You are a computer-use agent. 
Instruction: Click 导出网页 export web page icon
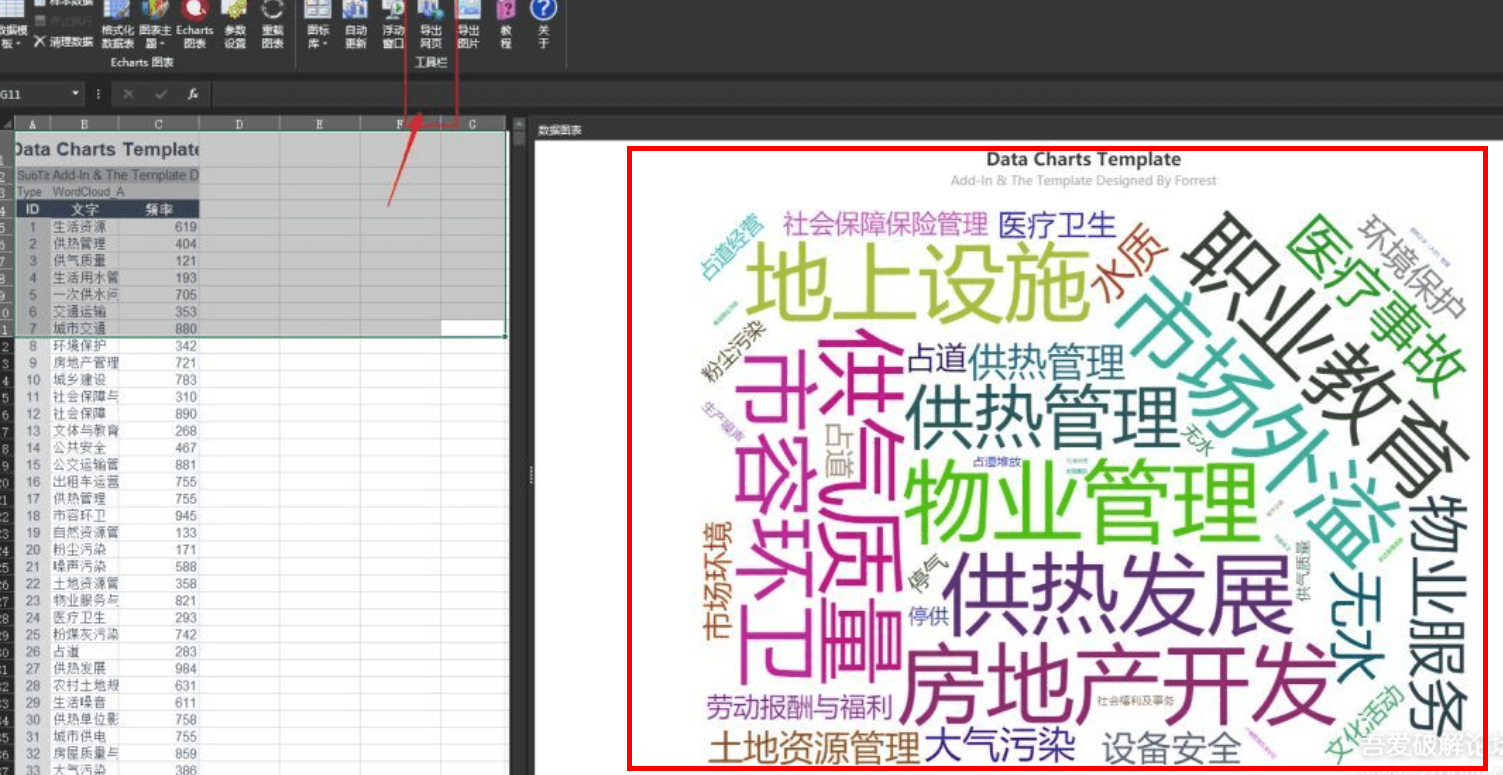[430, 24]
